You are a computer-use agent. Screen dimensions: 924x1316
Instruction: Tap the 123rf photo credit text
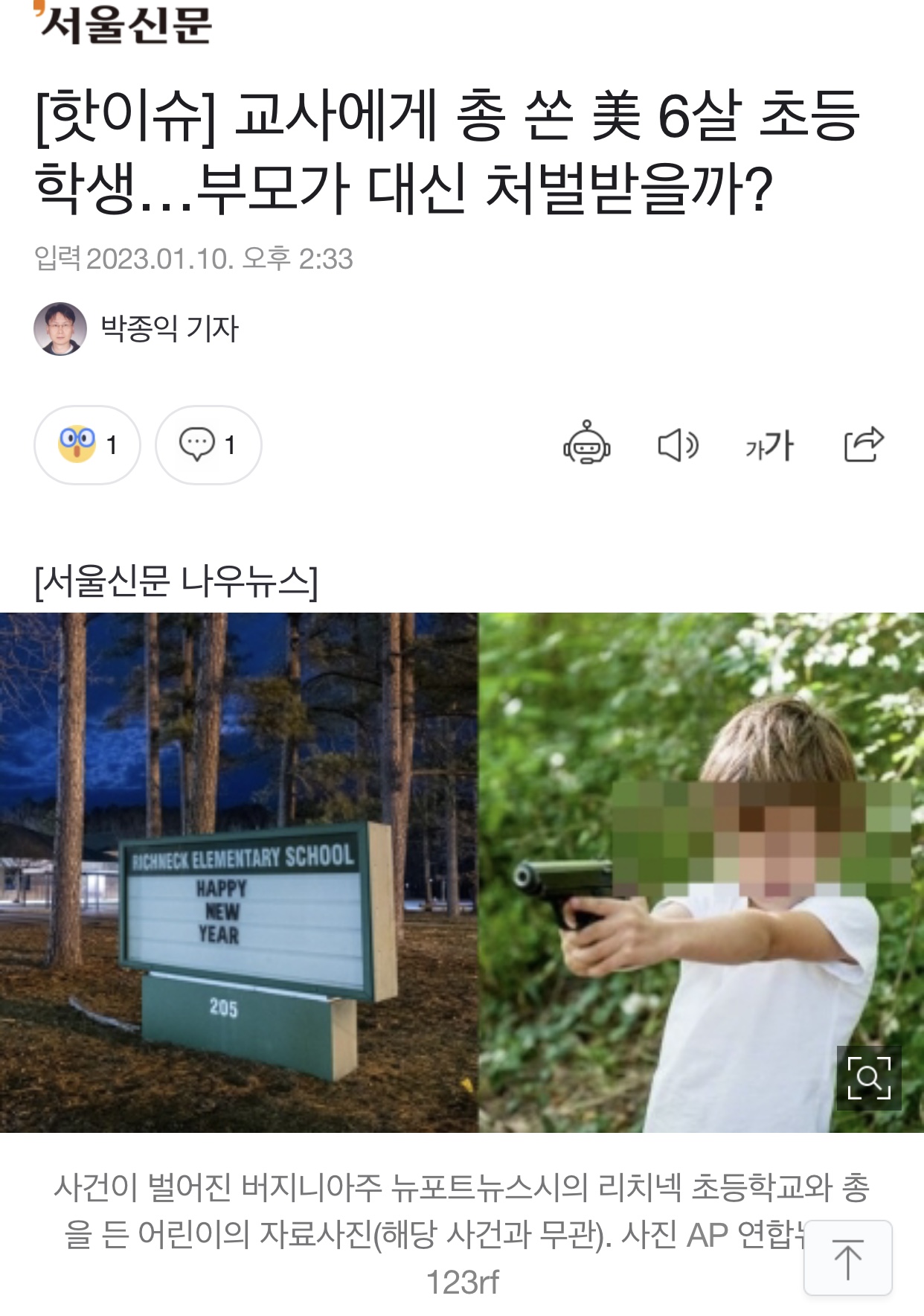[462, 1283]
